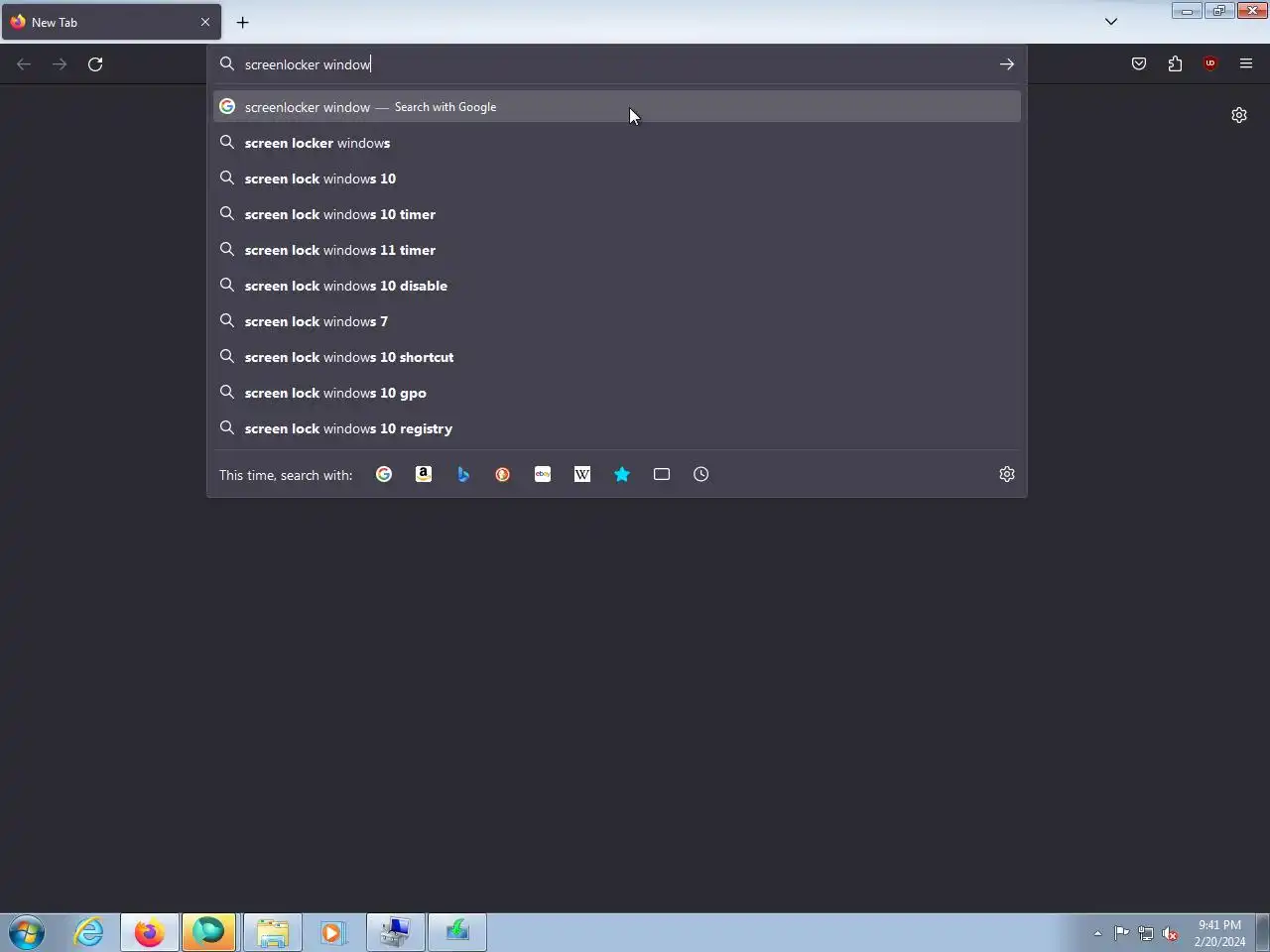Image resolution: width=1270 pixels, height=952 pixels.
Task: Select suggestion 'screen lock windows 10 disable'
Action: click(x=617, y=286)
